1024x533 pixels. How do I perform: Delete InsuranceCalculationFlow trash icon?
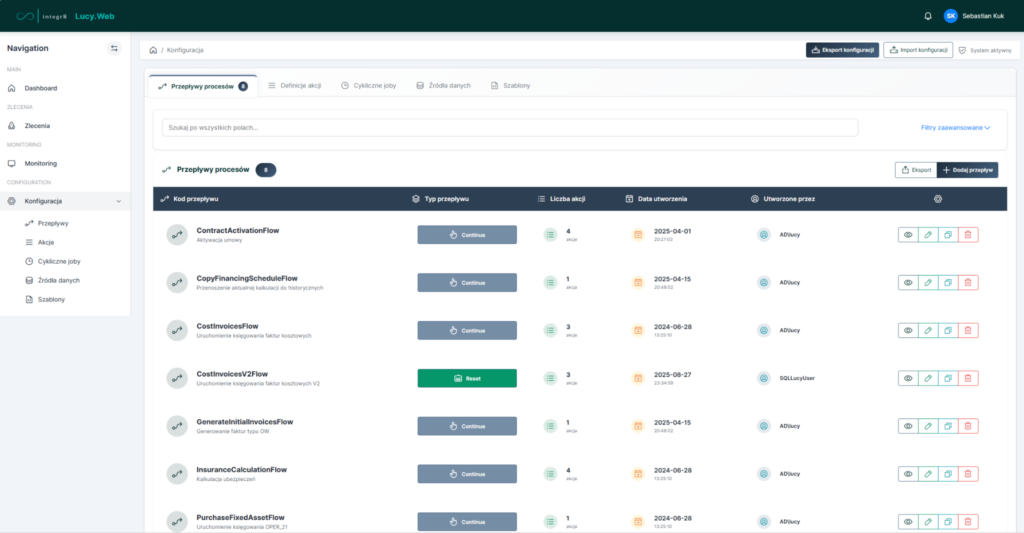click(968, 474)
